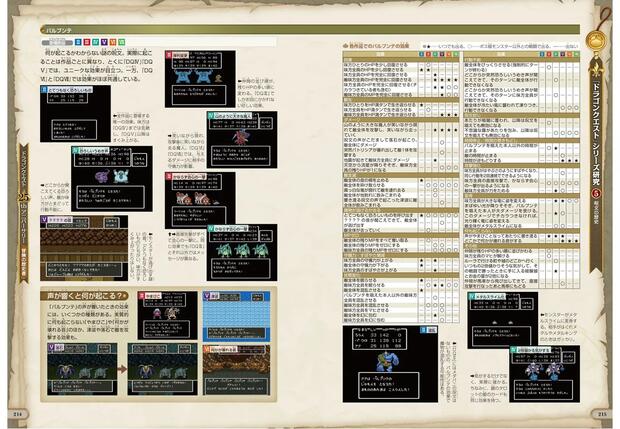Viewport: 620px width, 429px height.
Task: Click the gold medallion ornament at top right
Action: tap(603, 43)
